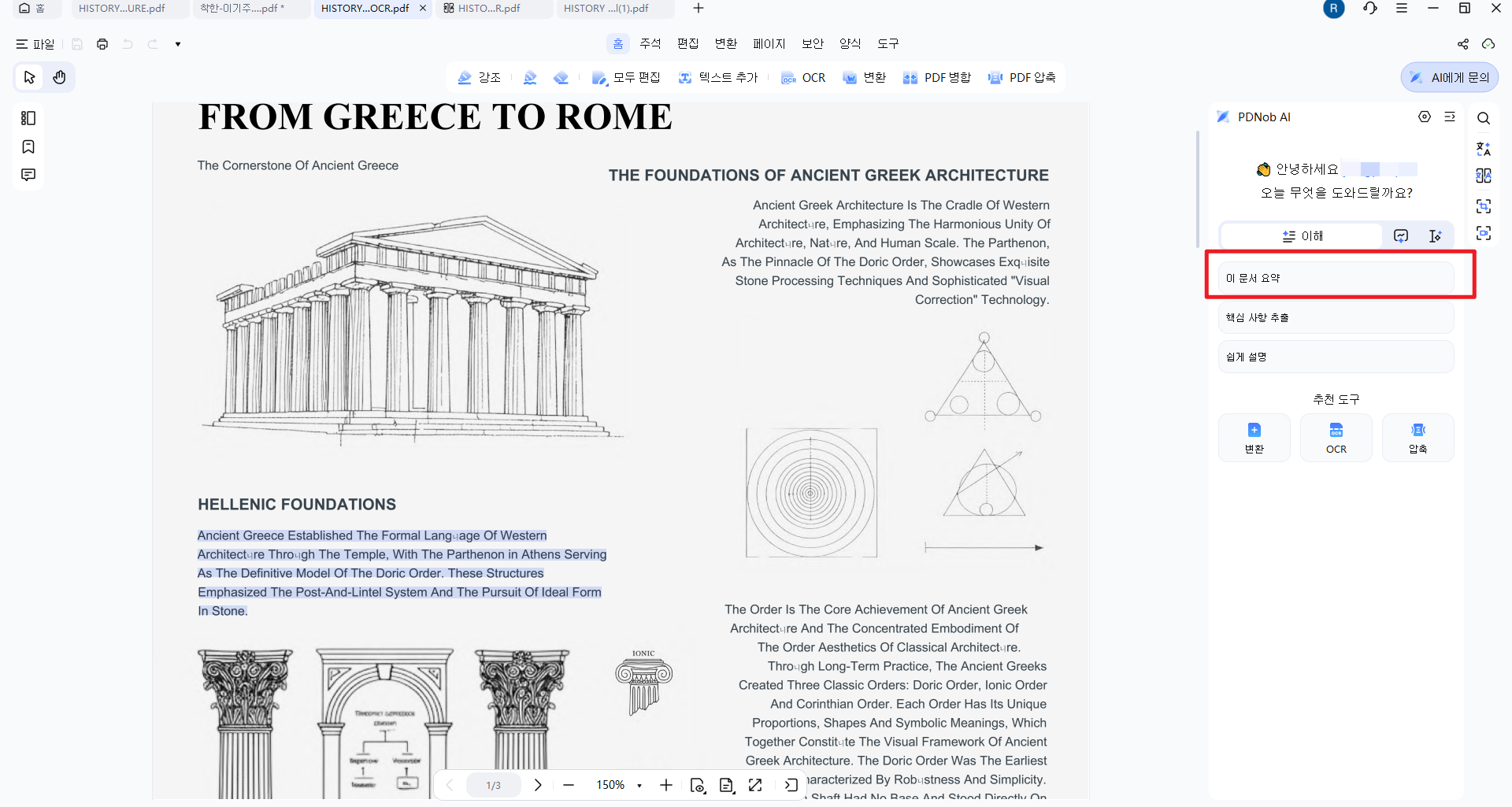The width and height of the screenshot is (1512, 807).
Task: Click the 이 문서 요약 suggestion
Action: tap(1336, 278)
